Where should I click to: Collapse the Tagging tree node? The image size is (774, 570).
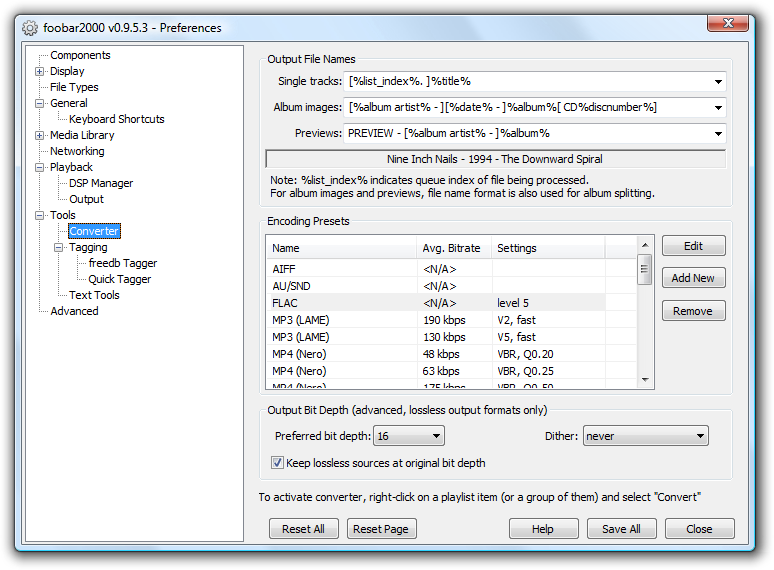point(59,248)
